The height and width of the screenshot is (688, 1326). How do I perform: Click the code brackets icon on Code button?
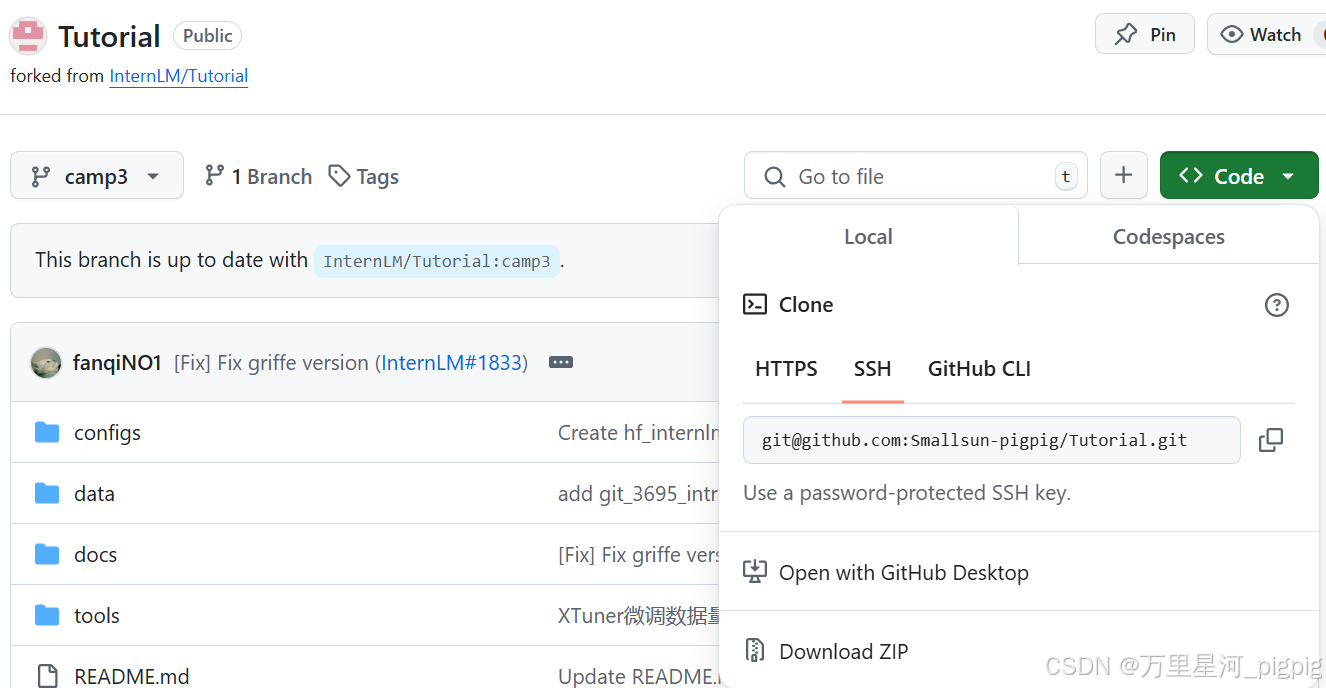tap(1191, 176)
